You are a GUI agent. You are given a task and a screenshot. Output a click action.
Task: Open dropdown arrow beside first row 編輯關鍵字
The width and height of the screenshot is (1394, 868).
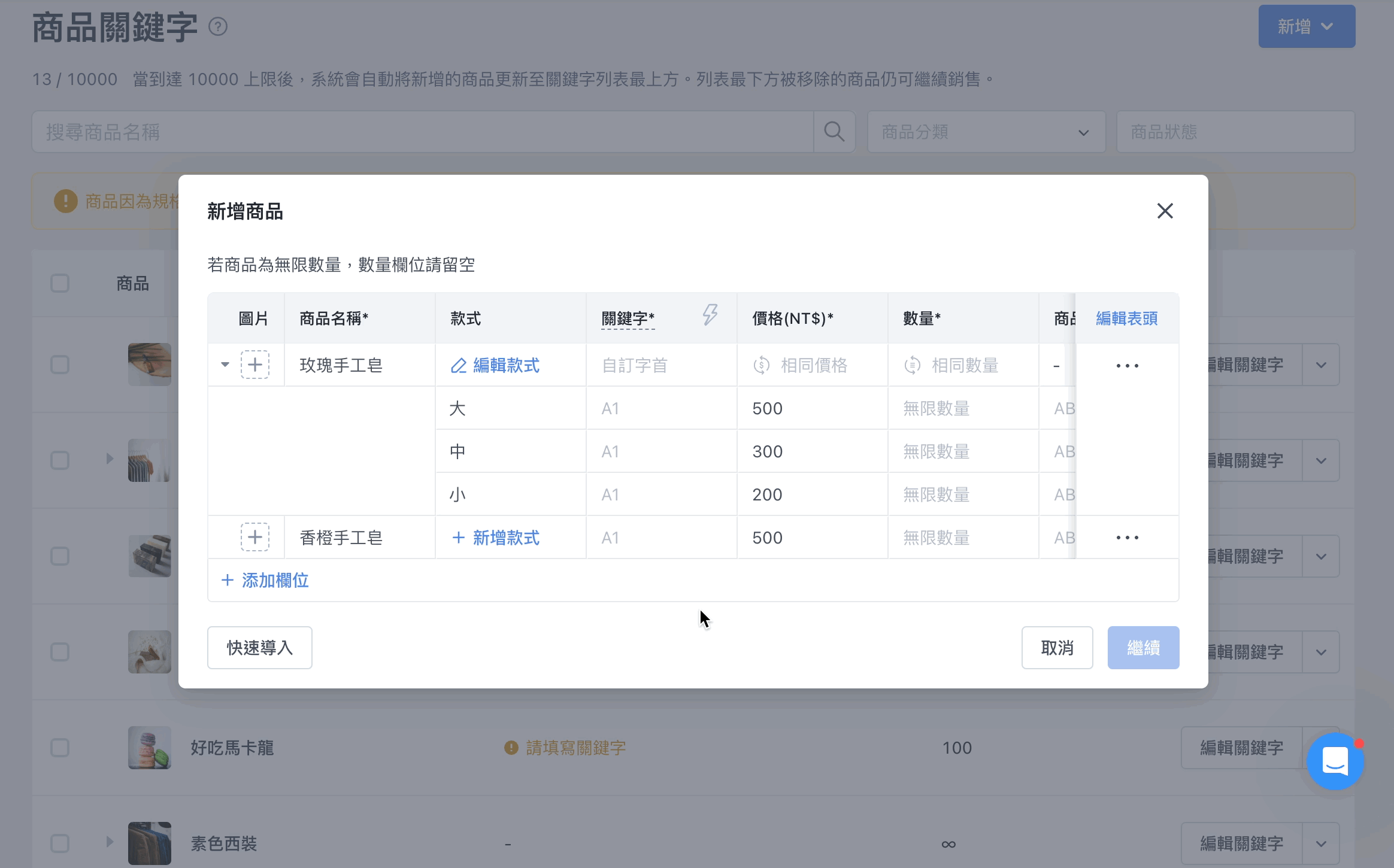(x=1321, y=365)
